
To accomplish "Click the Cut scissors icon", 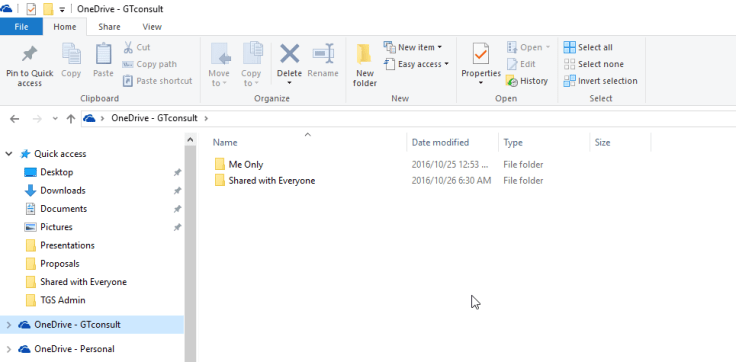I will pos(128,47).
